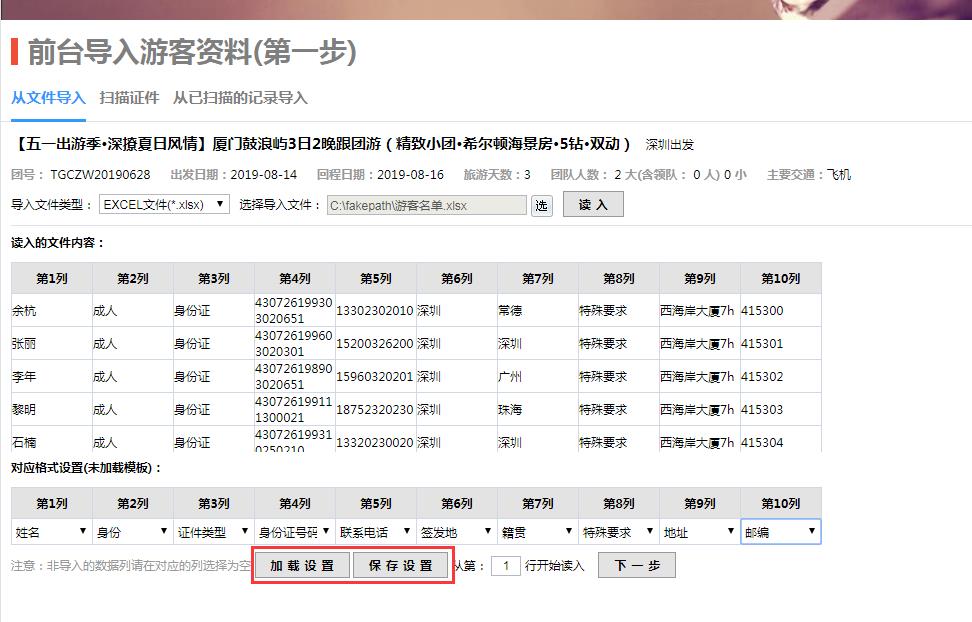
Task: Click the file path input field
Action: 426,205
